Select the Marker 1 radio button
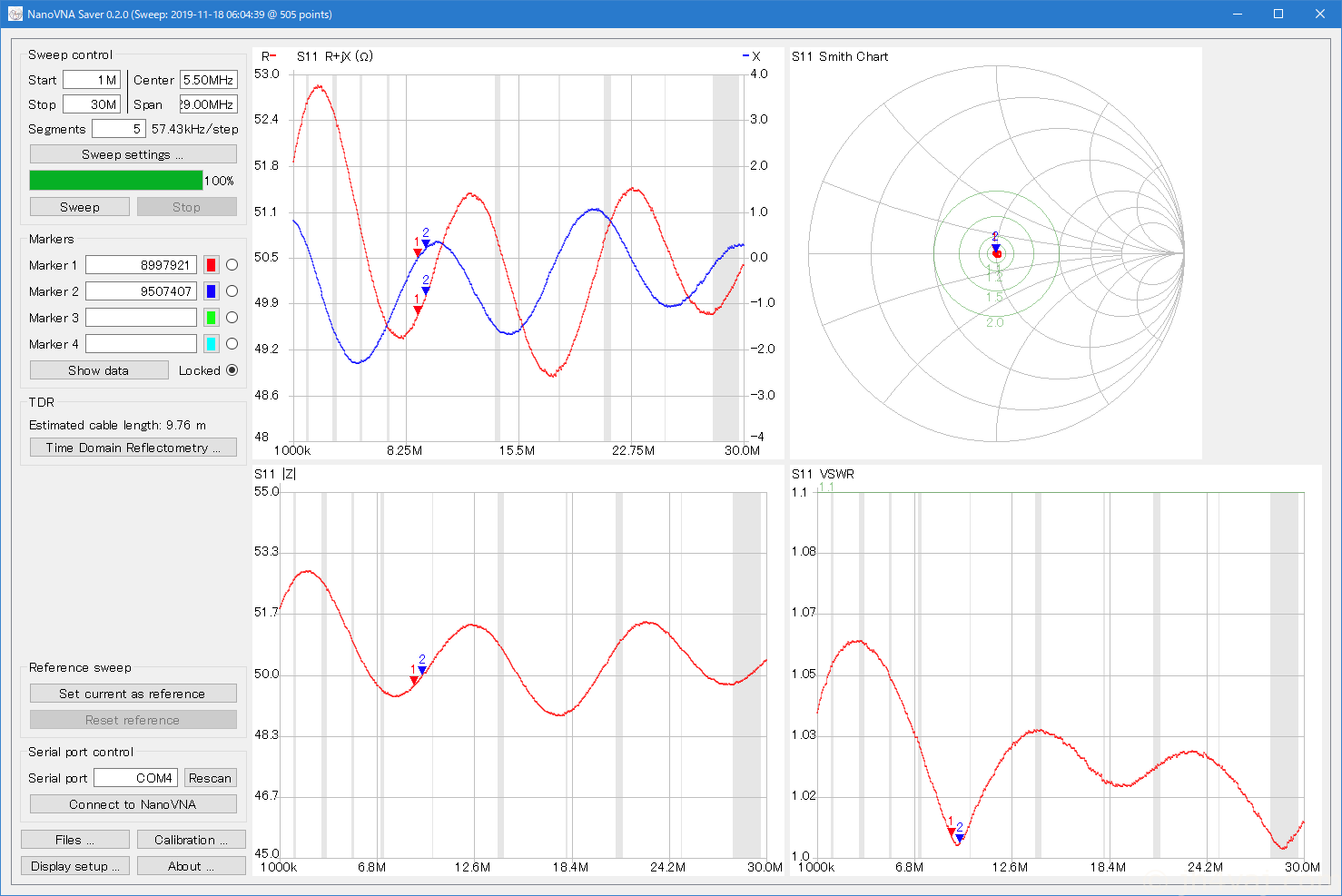1342x896 pixels. coord(232,265)
